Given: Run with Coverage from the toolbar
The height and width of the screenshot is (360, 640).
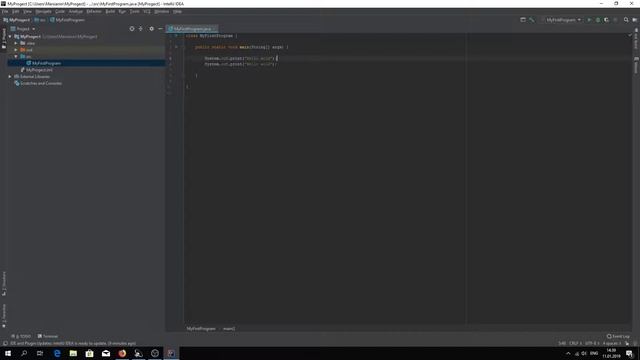Looking at the screenshot, I should [607, 20].
